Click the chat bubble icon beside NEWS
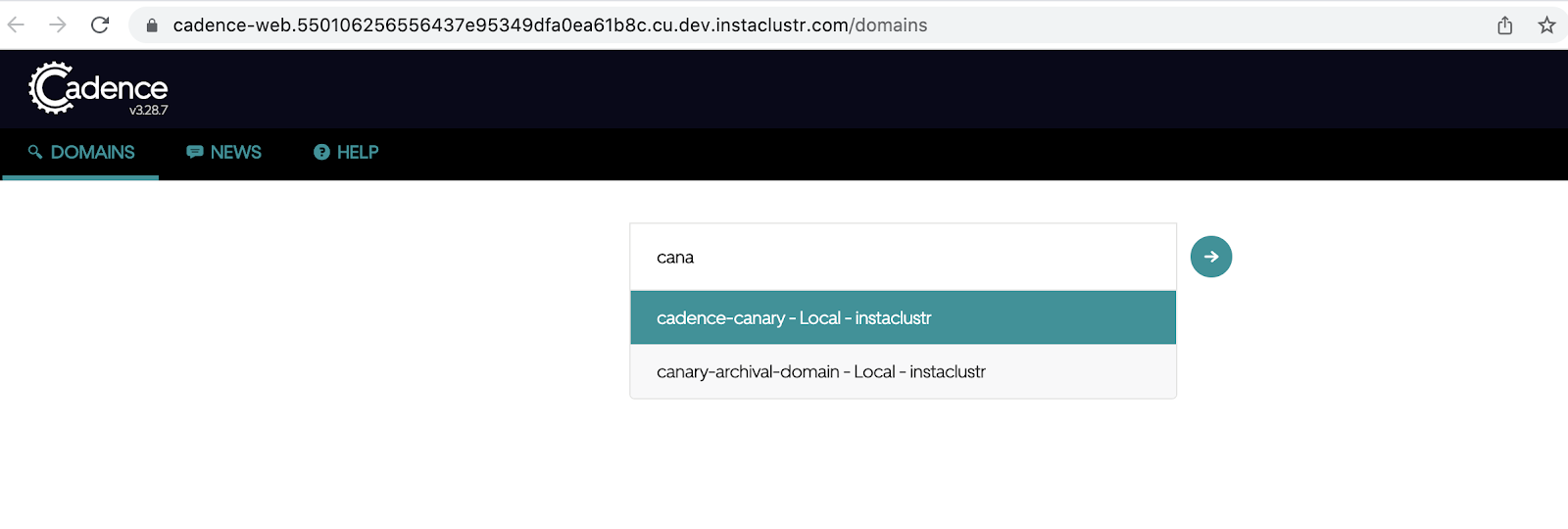 (x=195, y=152)
